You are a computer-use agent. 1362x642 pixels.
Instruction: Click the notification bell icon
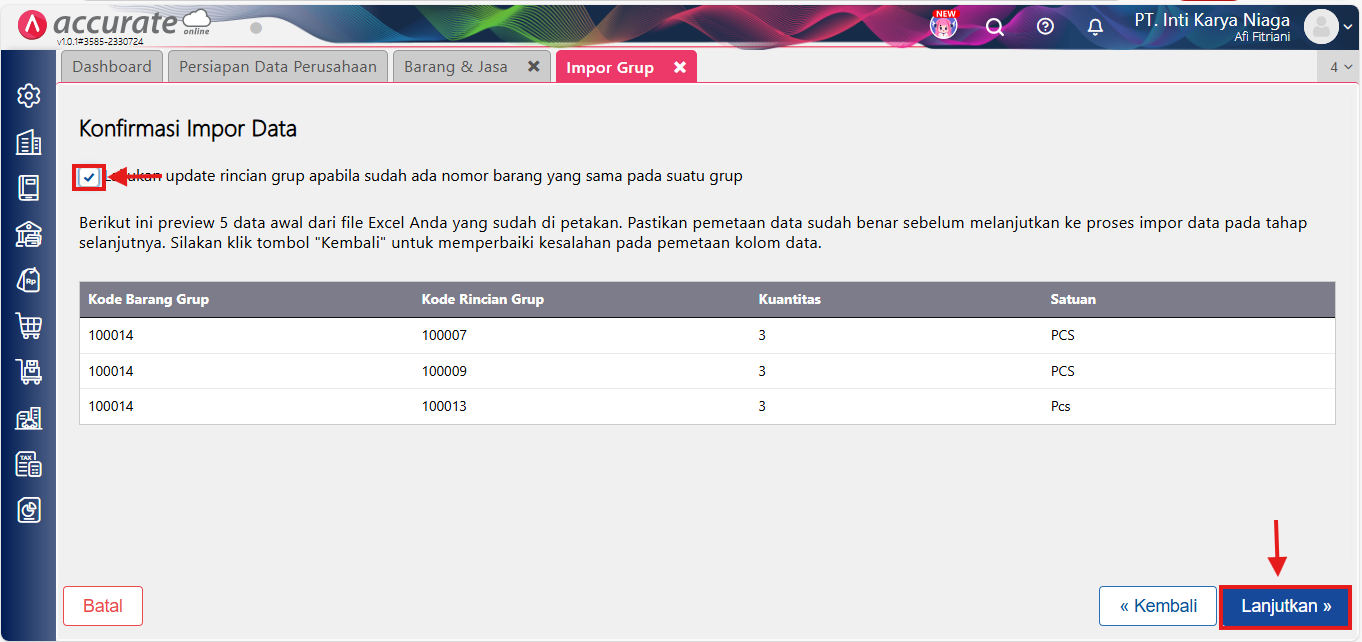pyautogui.click(x=1095, y=27)
